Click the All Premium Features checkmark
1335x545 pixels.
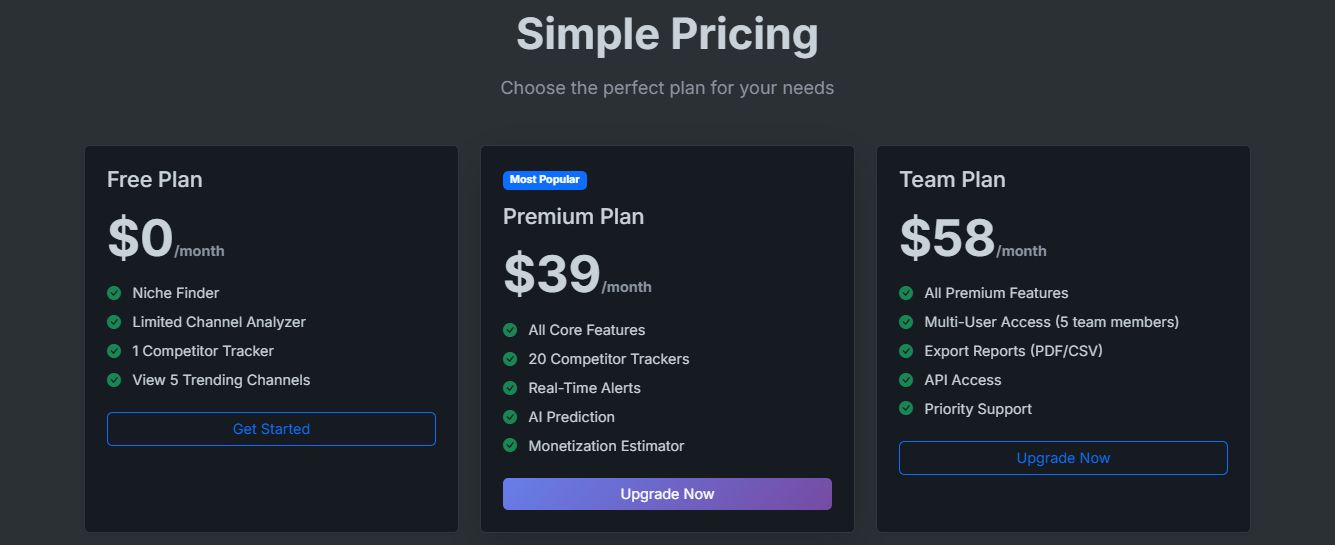(906, 293)
